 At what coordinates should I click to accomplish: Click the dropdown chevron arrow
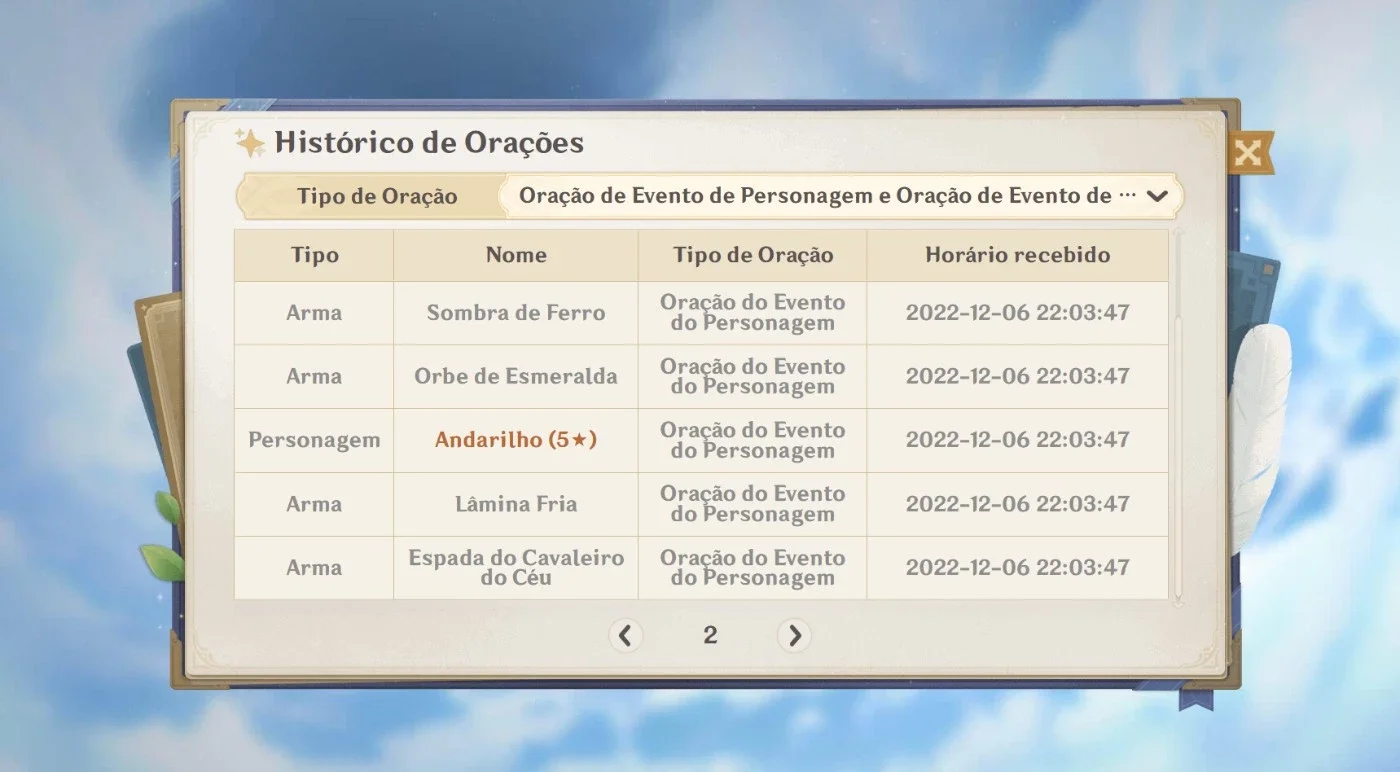pyautogui.click(x=1157, y=196)
